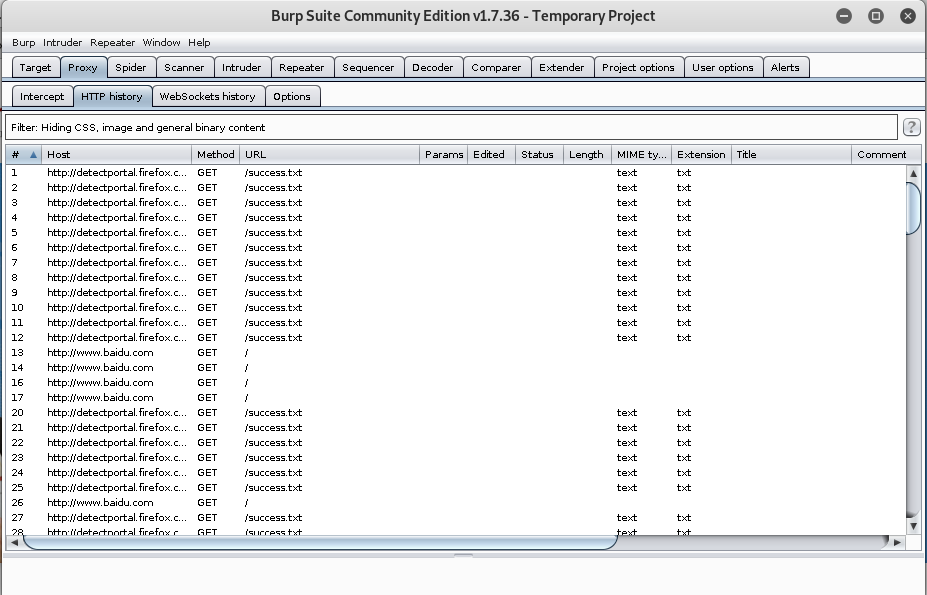This screenshot has height=595, width=927.
Task: Open the Intruder menu
Action: [x=62, y=43]
